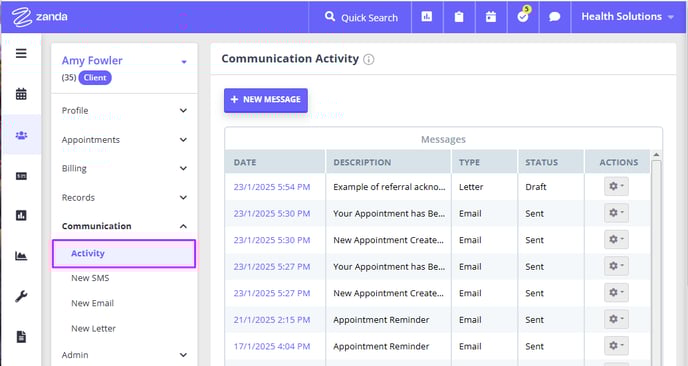Screen dimensions: 688x366
Task: Open the hamburger menu icon
Action: [21, 54]
